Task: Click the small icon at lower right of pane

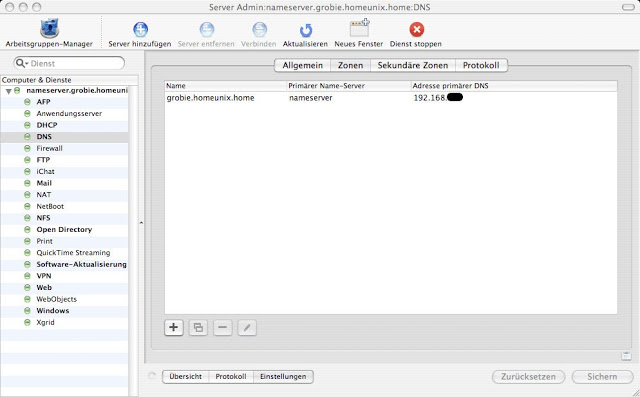Action: 626,356
